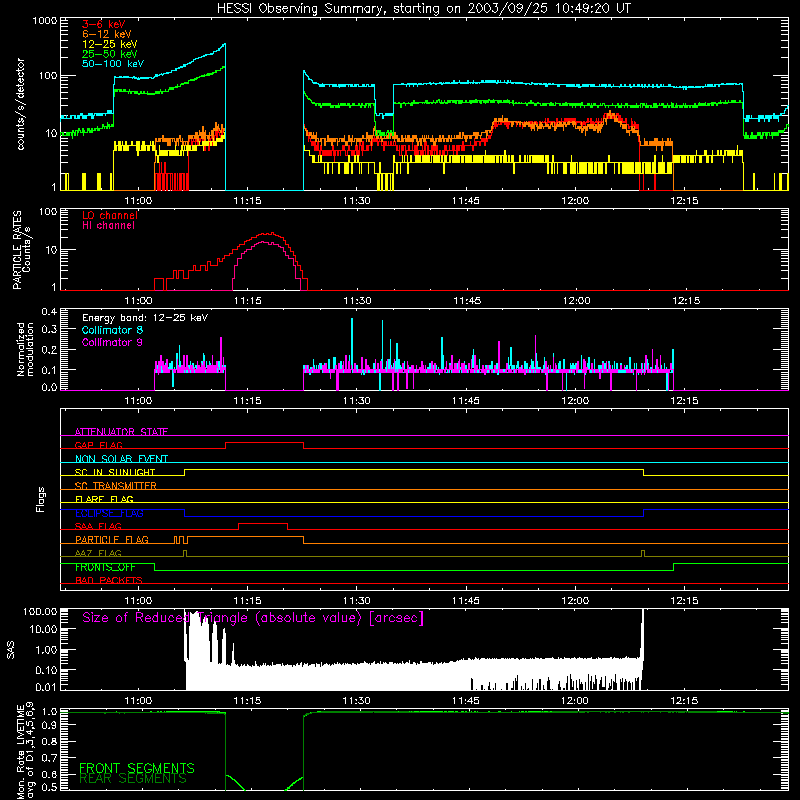The height and width of the screenshot is (800, 800).
Task: Click the SAS axis label
Action: click(10, 650)
